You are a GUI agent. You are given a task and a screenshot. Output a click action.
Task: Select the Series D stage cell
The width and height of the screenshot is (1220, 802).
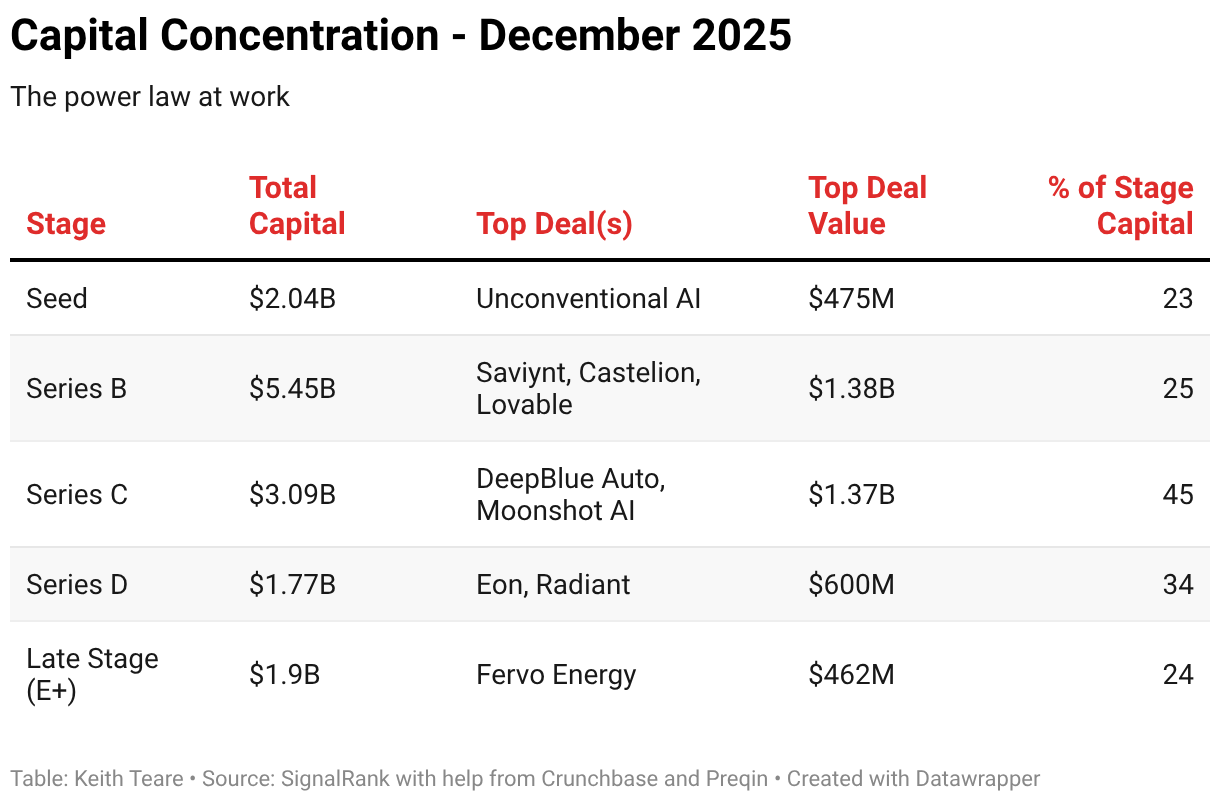77,584
